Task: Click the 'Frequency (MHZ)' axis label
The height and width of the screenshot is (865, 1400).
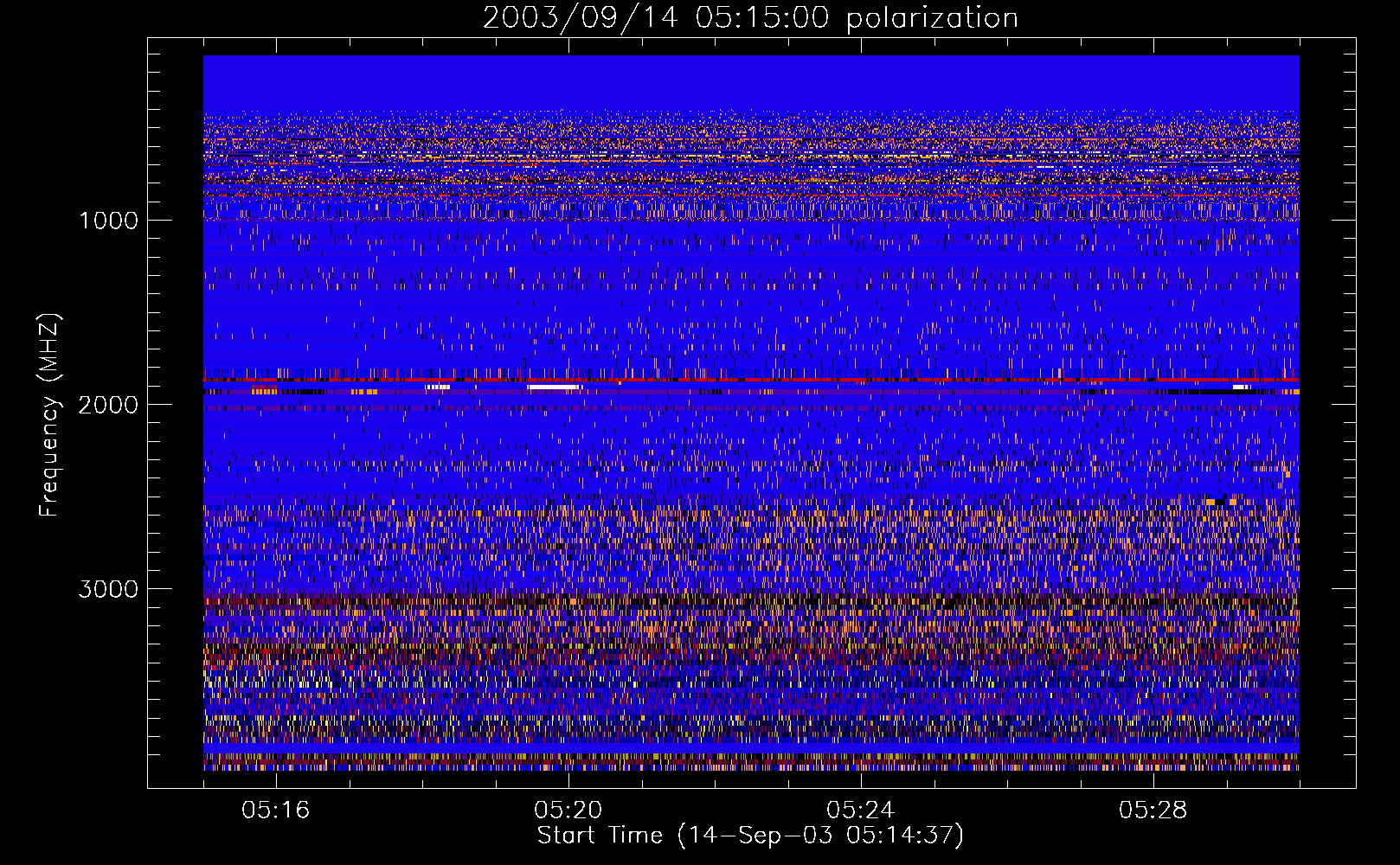Action: click(x=49, y=415)
